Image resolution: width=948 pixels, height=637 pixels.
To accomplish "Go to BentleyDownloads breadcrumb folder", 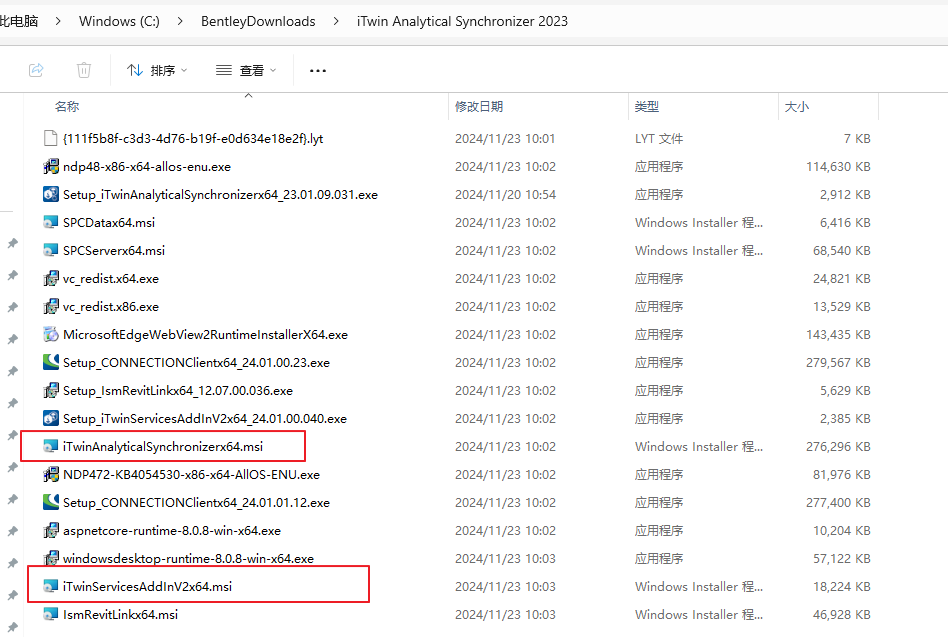I will [258, 21].
